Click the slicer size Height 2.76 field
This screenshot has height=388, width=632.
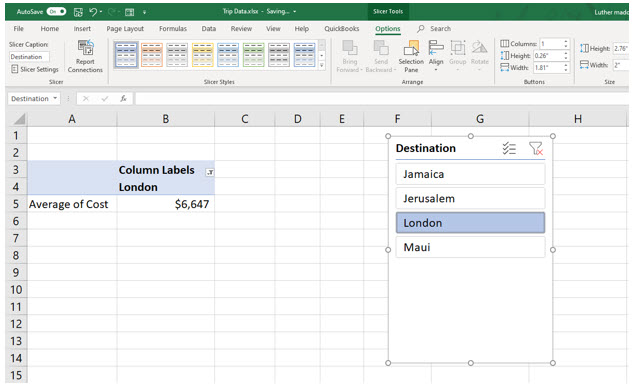click(621, 48)
